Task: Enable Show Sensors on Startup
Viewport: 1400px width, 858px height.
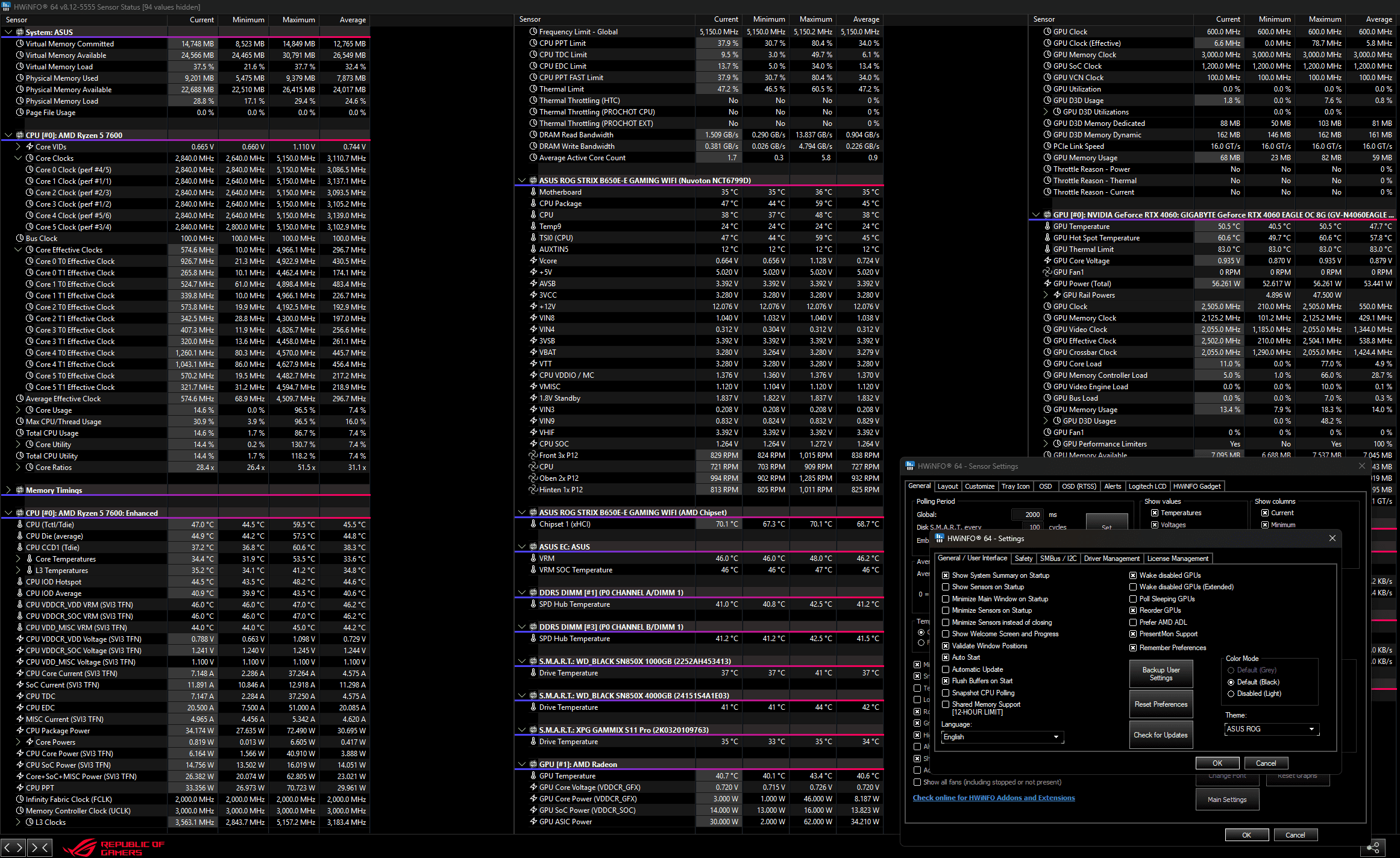Action: pyautogui.click(x=946, y=587)
